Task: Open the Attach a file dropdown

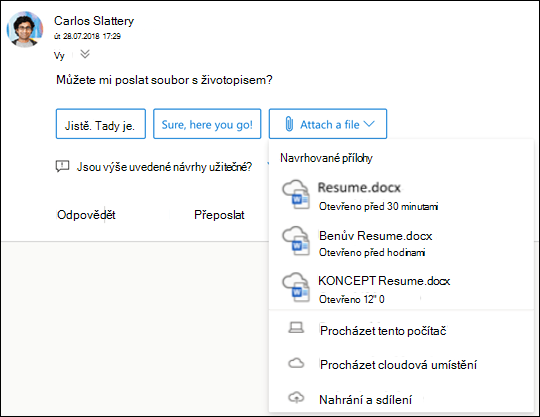Action: 328,124
